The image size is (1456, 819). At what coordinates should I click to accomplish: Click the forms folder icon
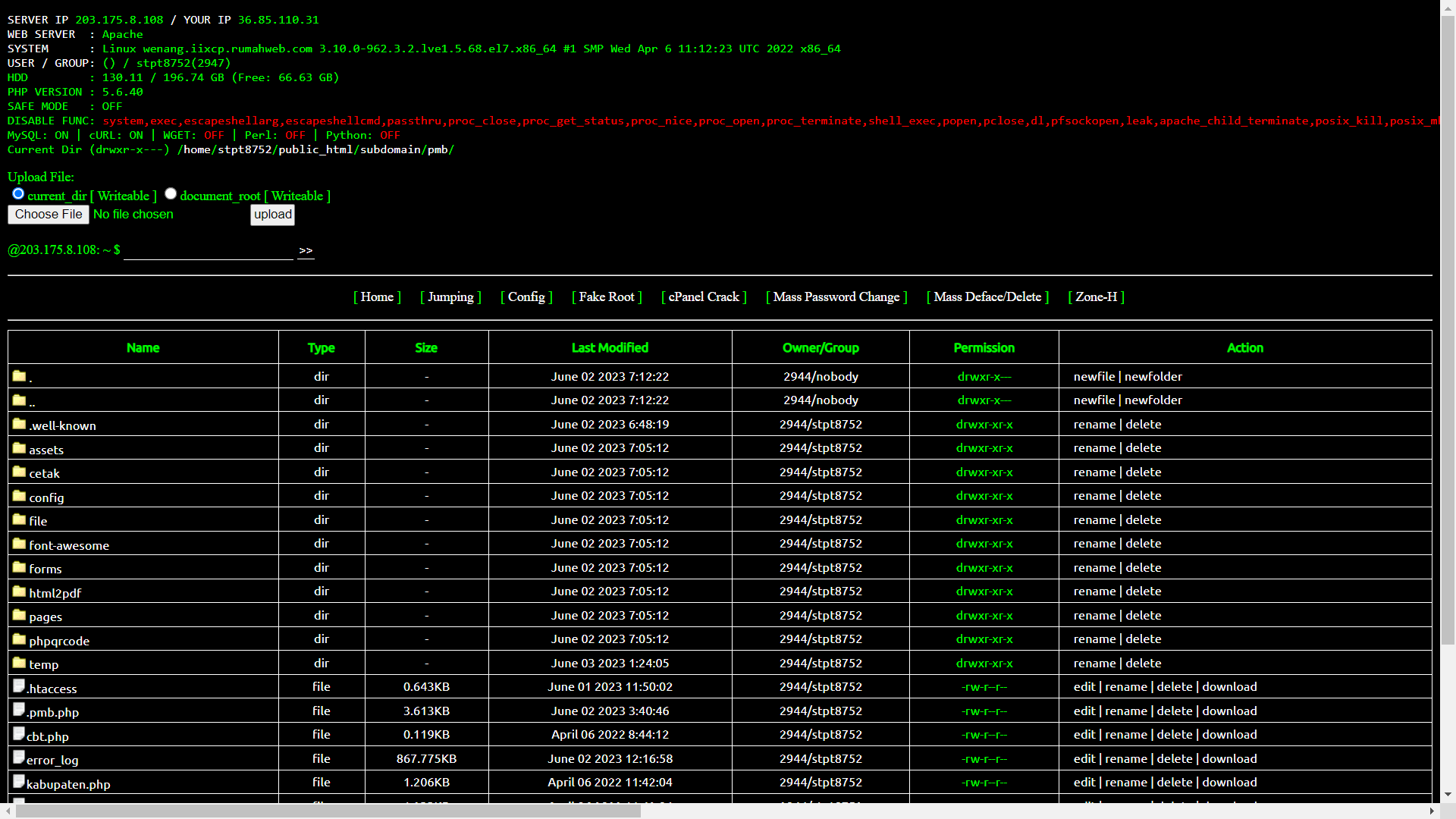pyautogui.click(x=20, y=567)
